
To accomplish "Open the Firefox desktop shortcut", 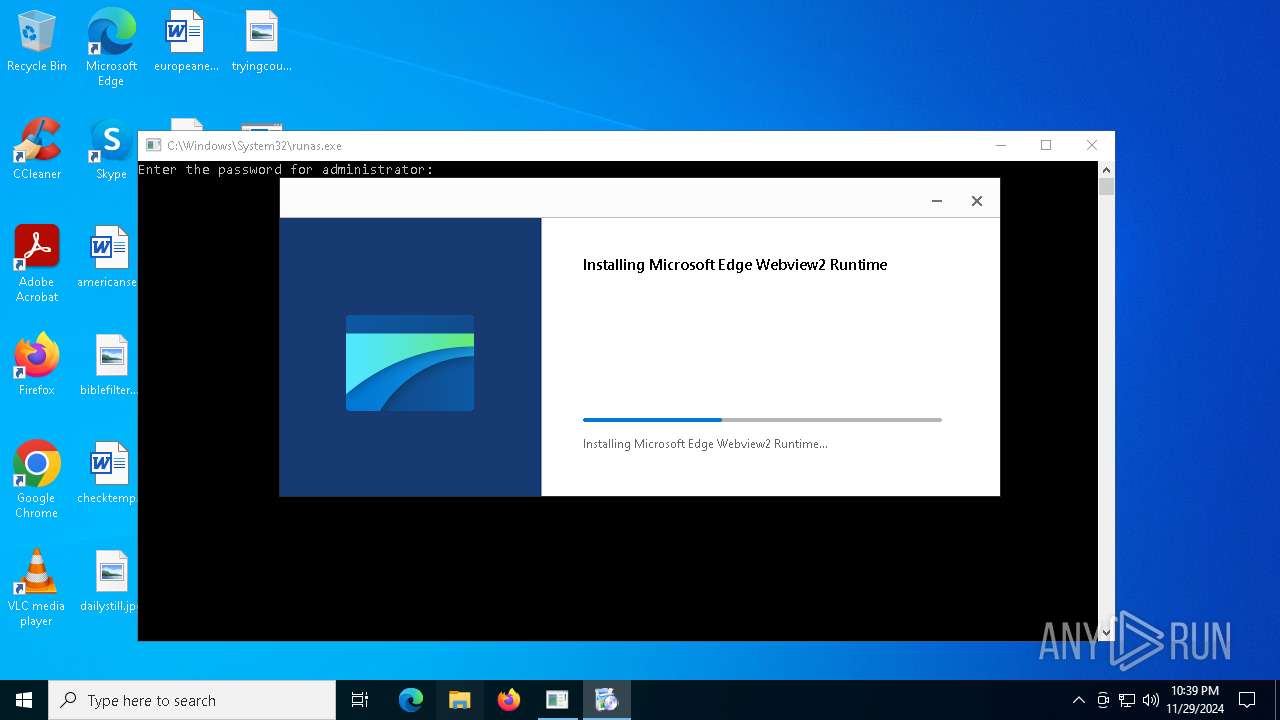I will pyautogui.click(x=37, y=366).
